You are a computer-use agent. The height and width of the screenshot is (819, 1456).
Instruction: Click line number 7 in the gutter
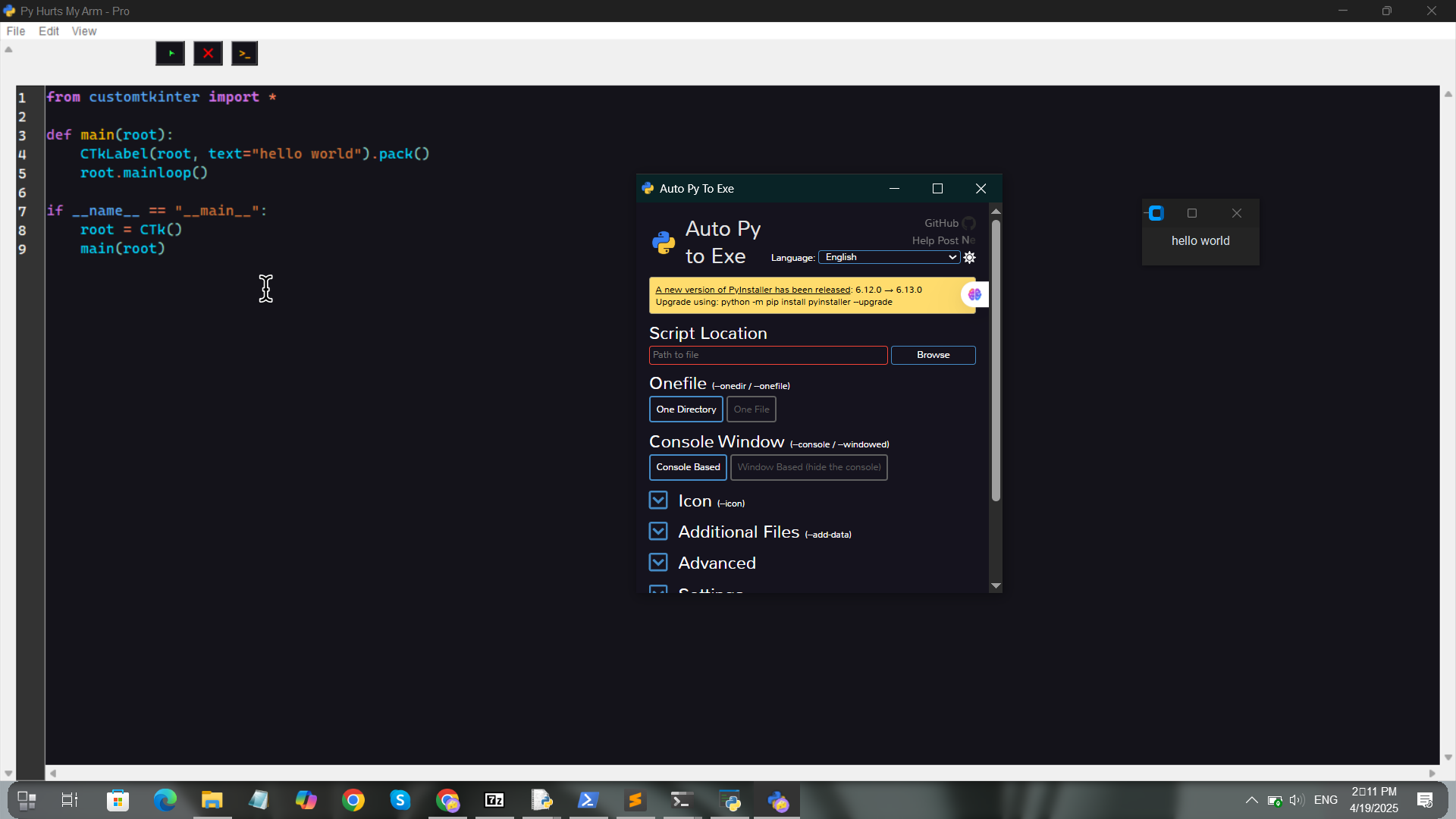point(22,211)
